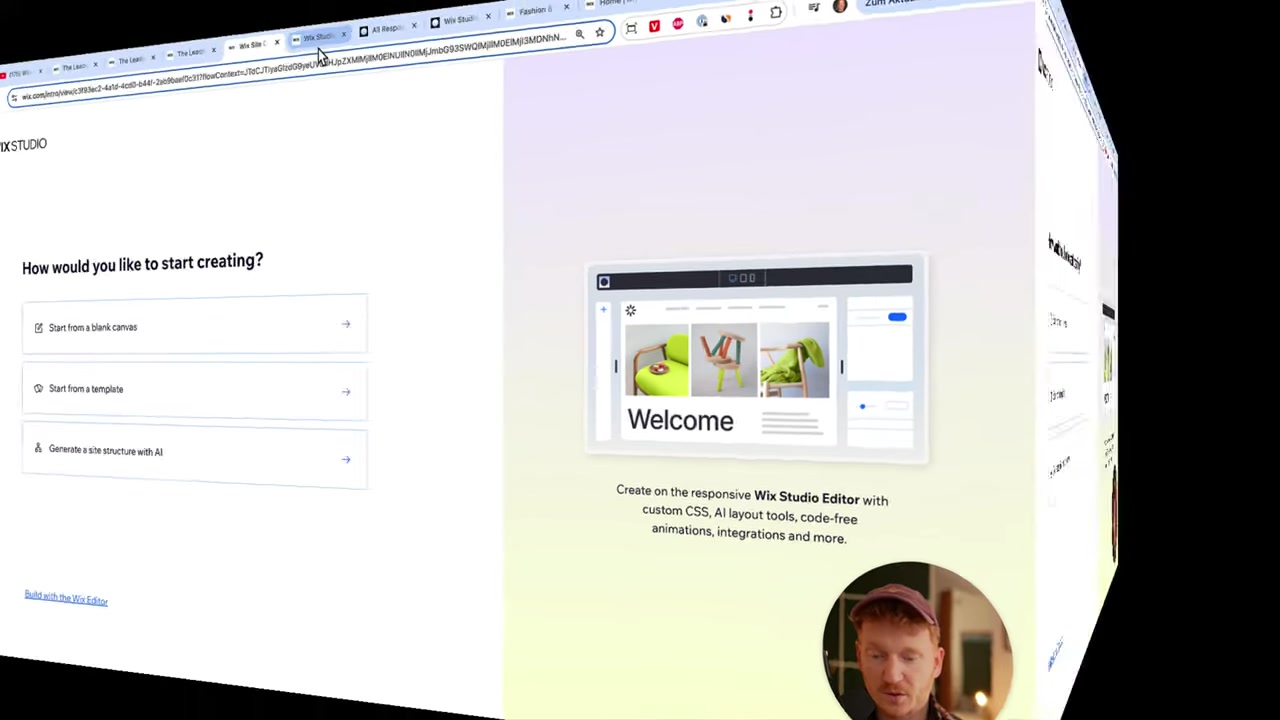Choose Start from a blank canvas option

click(x=194, y=325)
